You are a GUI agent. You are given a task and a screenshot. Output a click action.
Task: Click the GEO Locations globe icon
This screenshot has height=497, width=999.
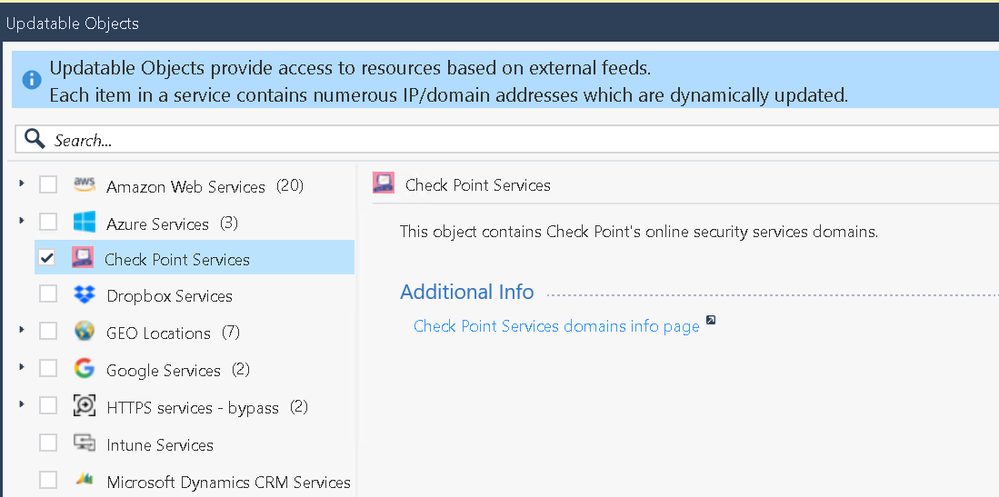84,331
